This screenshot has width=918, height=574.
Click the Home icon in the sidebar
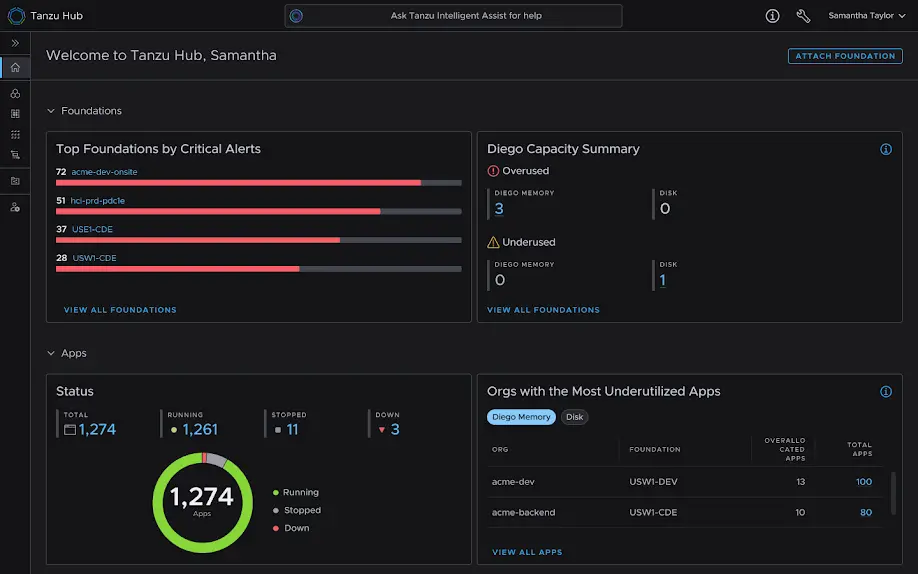coord(15,68)
